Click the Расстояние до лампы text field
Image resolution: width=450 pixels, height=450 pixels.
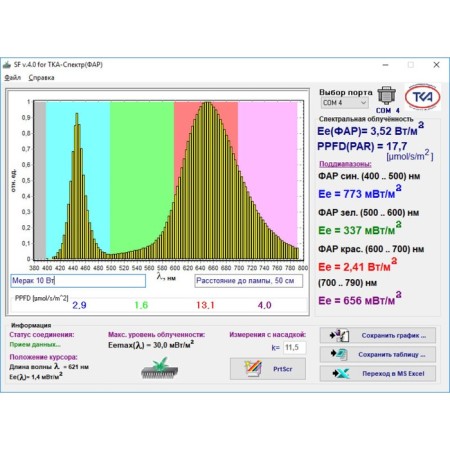click(x=249, y=281)
